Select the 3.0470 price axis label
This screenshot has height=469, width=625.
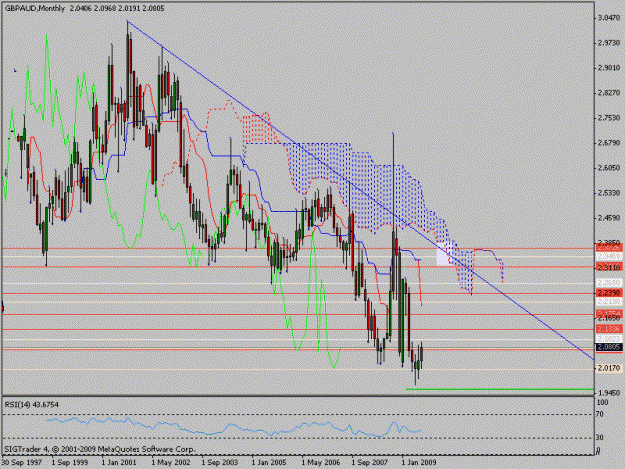[609, 18]
